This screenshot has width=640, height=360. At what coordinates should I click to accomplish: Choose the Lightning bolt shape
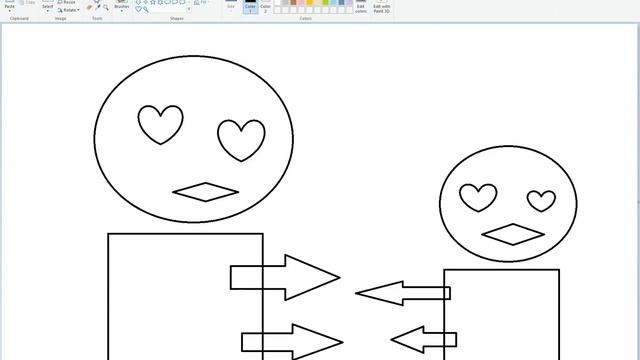[x=146, y=9]
